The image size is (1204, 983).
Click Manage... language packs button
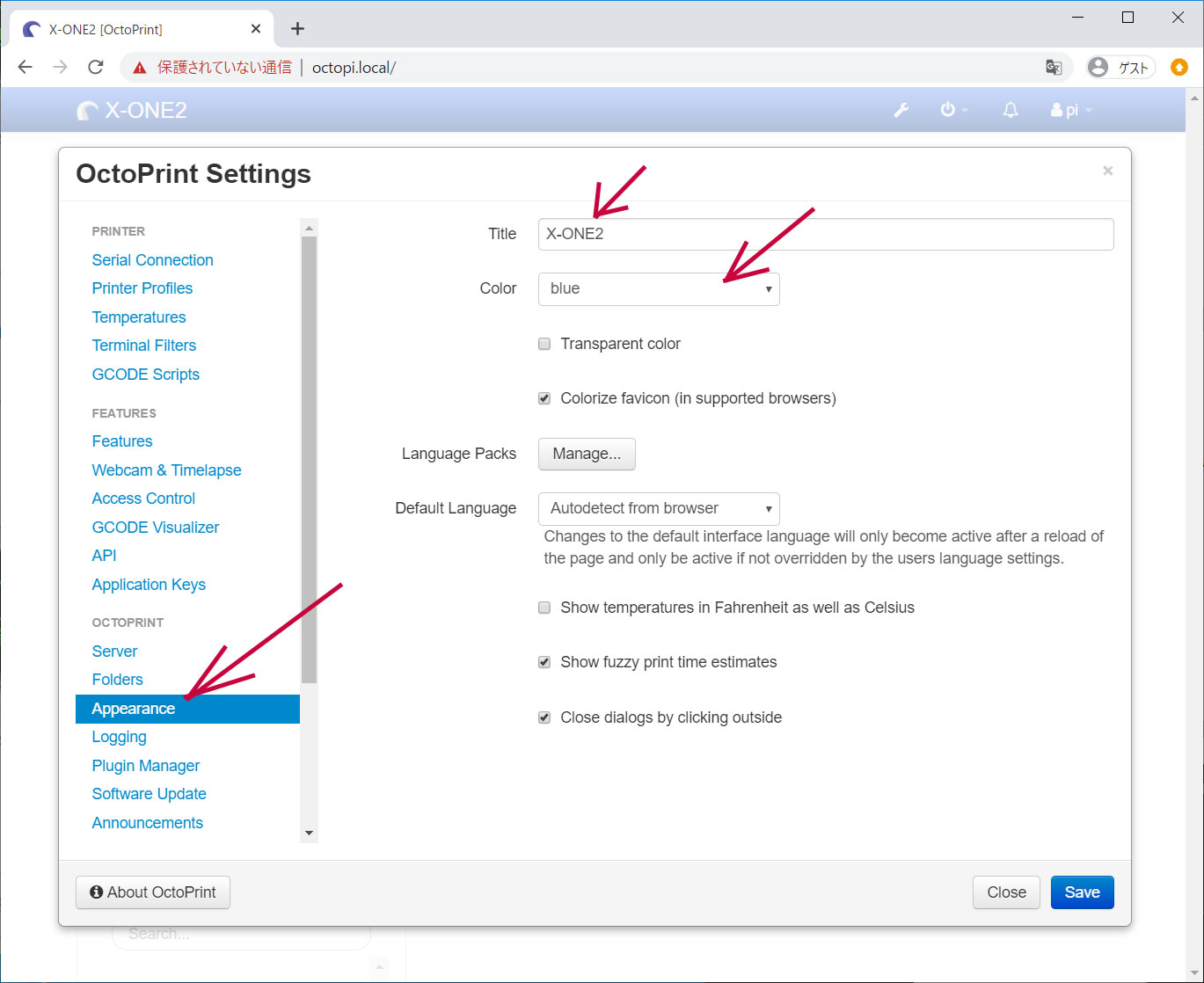tap(587, 454)
